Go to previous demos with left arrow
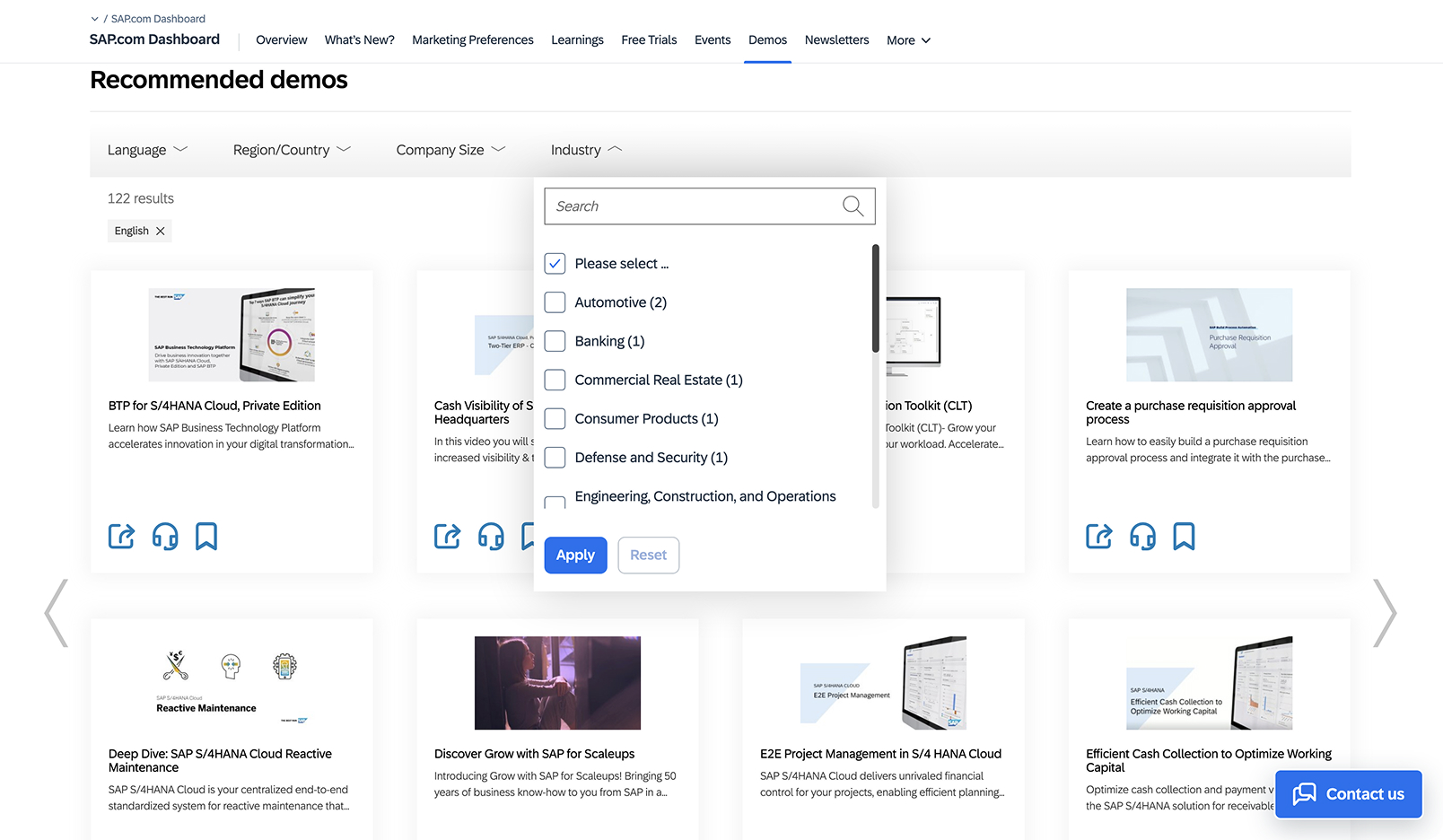1443x840 pixels. pos(57,613)
